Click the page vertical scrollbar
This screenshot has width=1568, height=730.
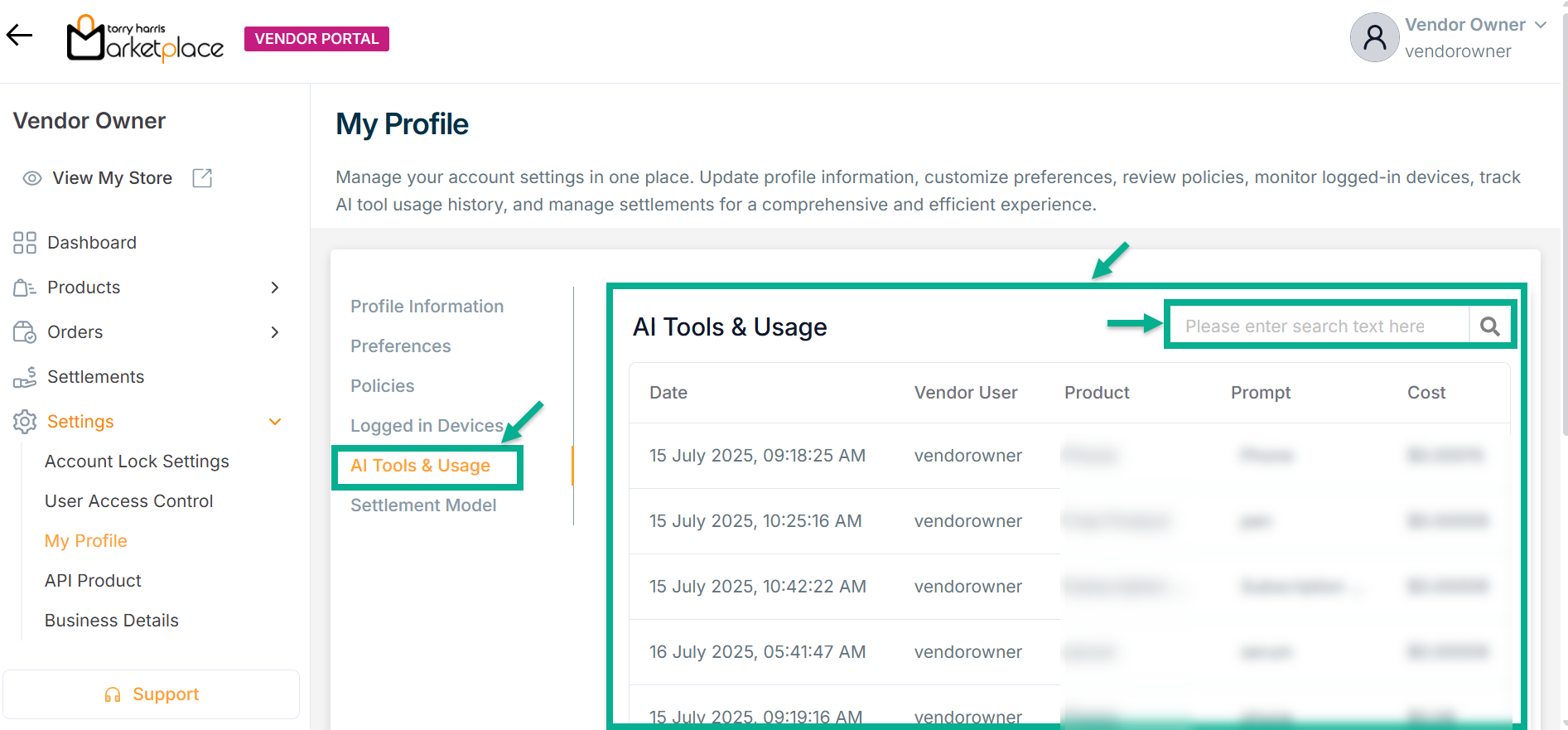point(1564,249)
